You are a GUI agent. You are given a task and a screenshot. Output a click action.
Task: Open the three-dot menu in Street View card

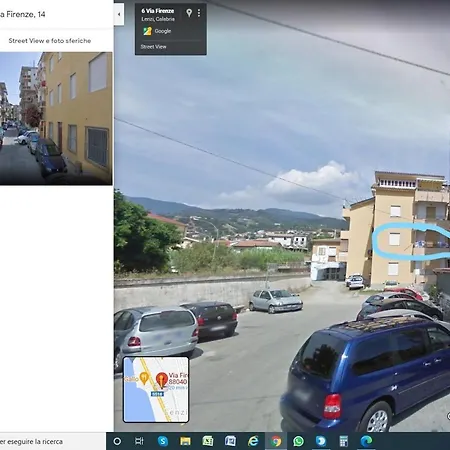tap(199, 13)
